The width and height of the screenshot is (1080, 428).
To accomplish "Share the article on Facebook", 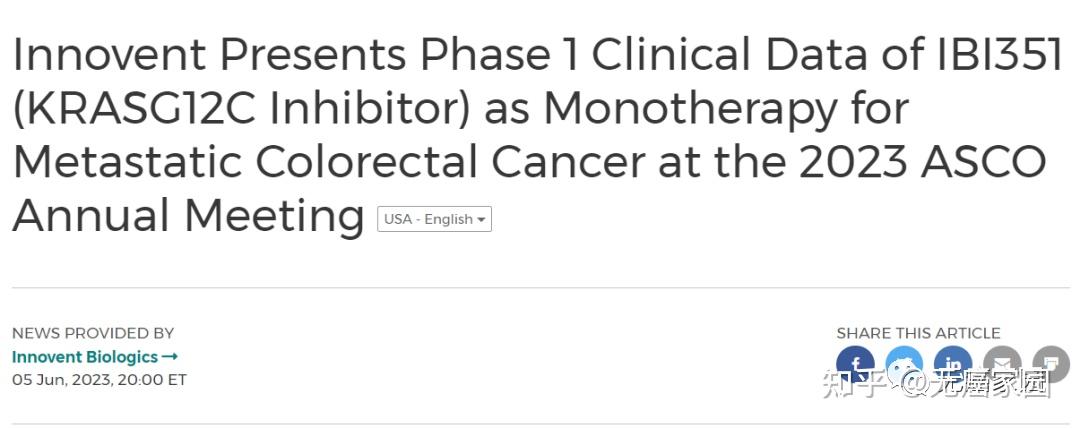I will pyautogui.click(x=855, y=364).
